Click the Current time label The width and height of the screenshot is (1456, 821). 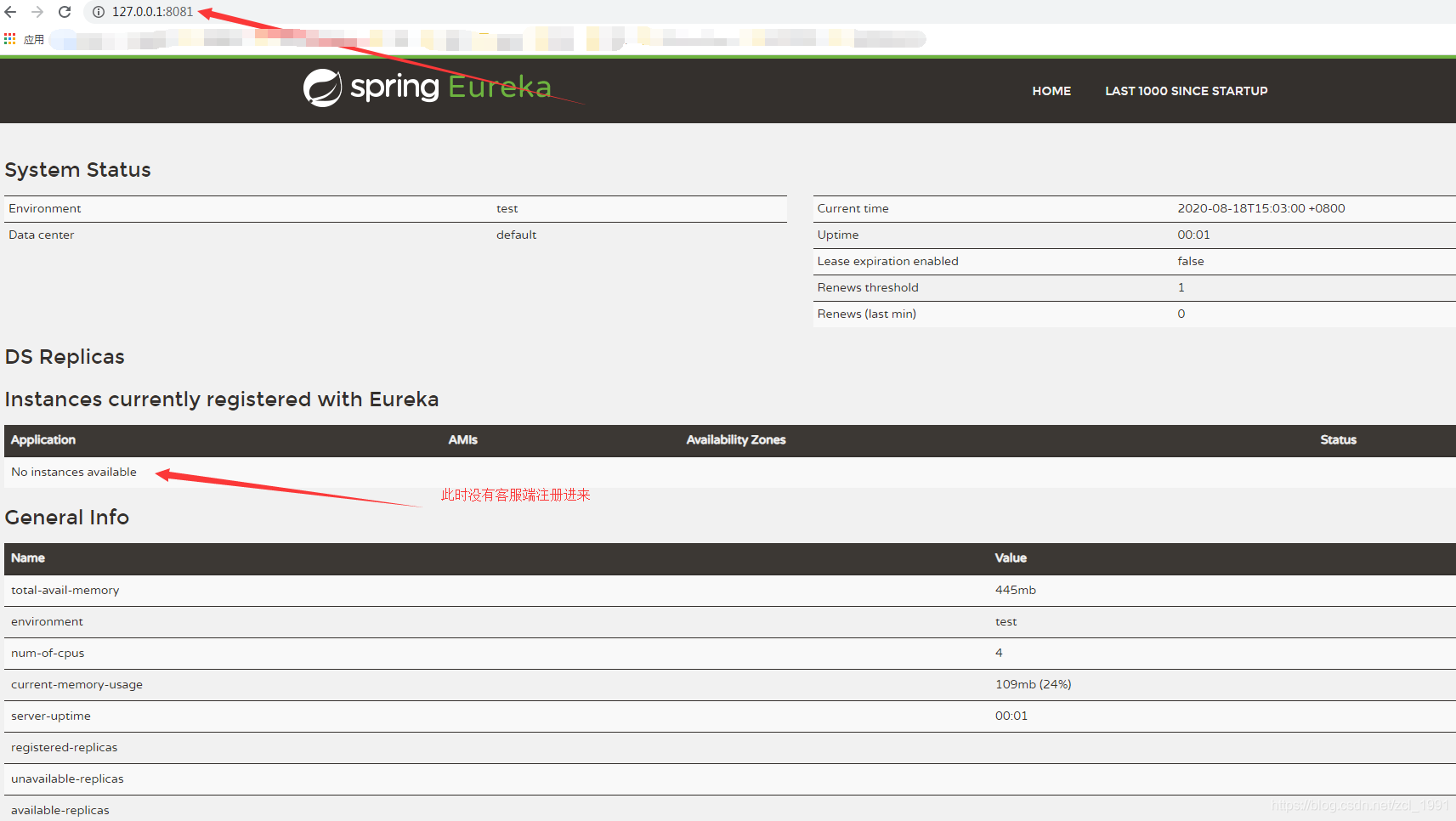853,208
